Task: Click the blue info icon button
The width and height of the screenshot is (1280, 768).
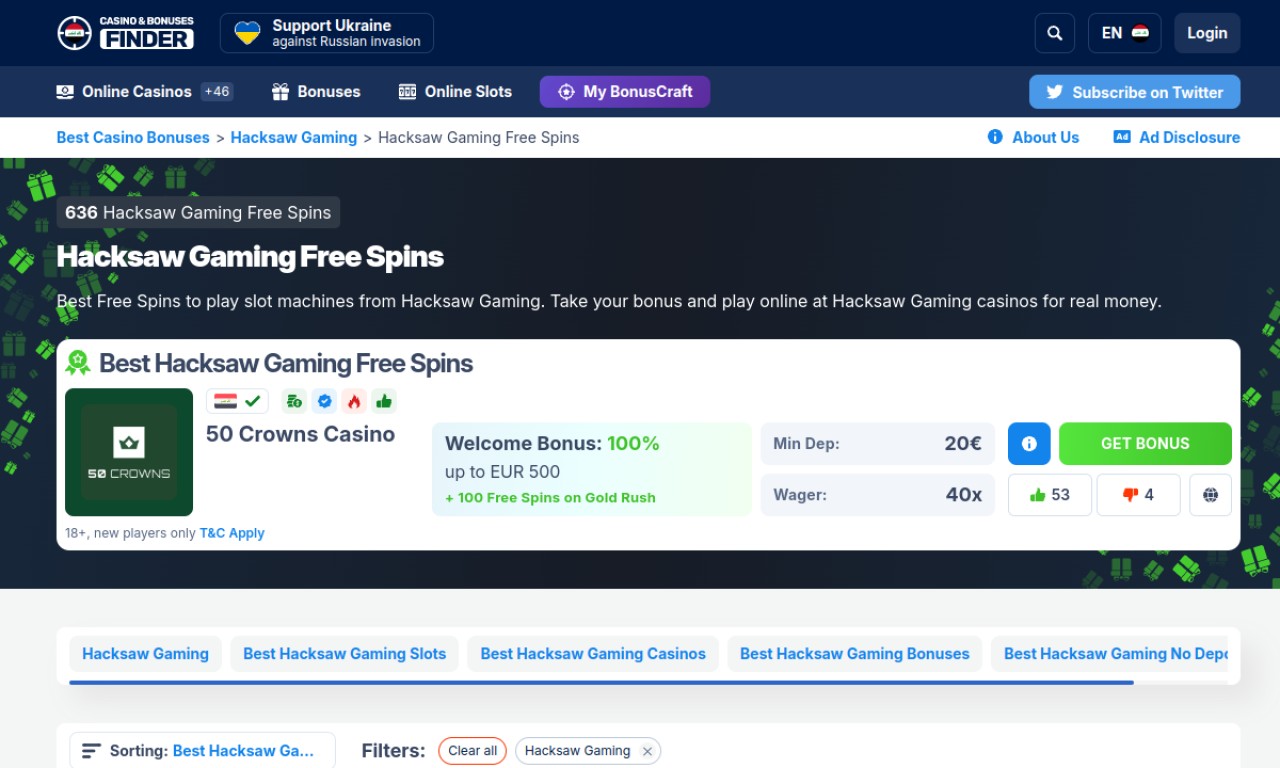Action: point(1029,443)
